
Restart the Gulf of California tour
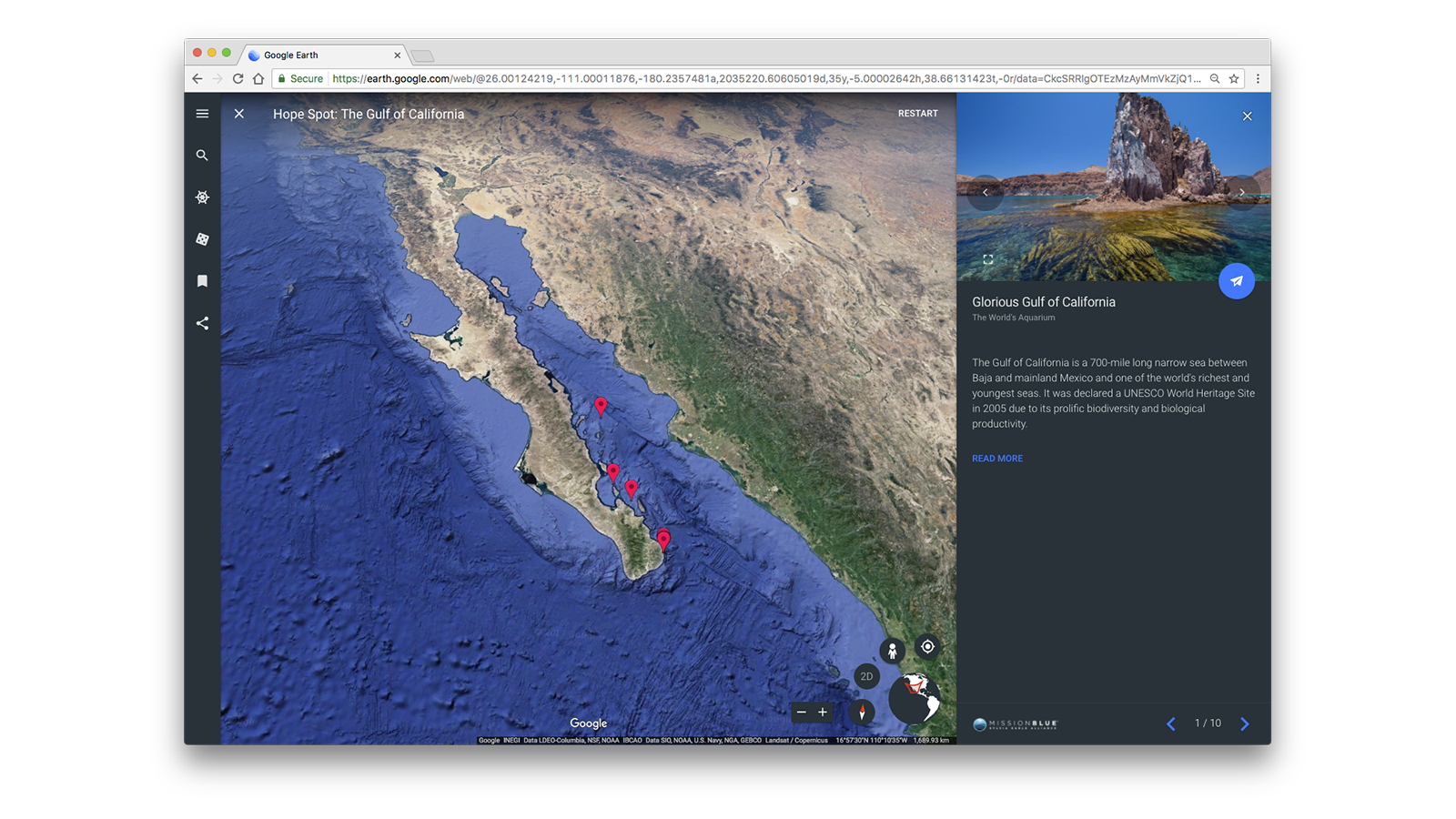tap(917, 114)
